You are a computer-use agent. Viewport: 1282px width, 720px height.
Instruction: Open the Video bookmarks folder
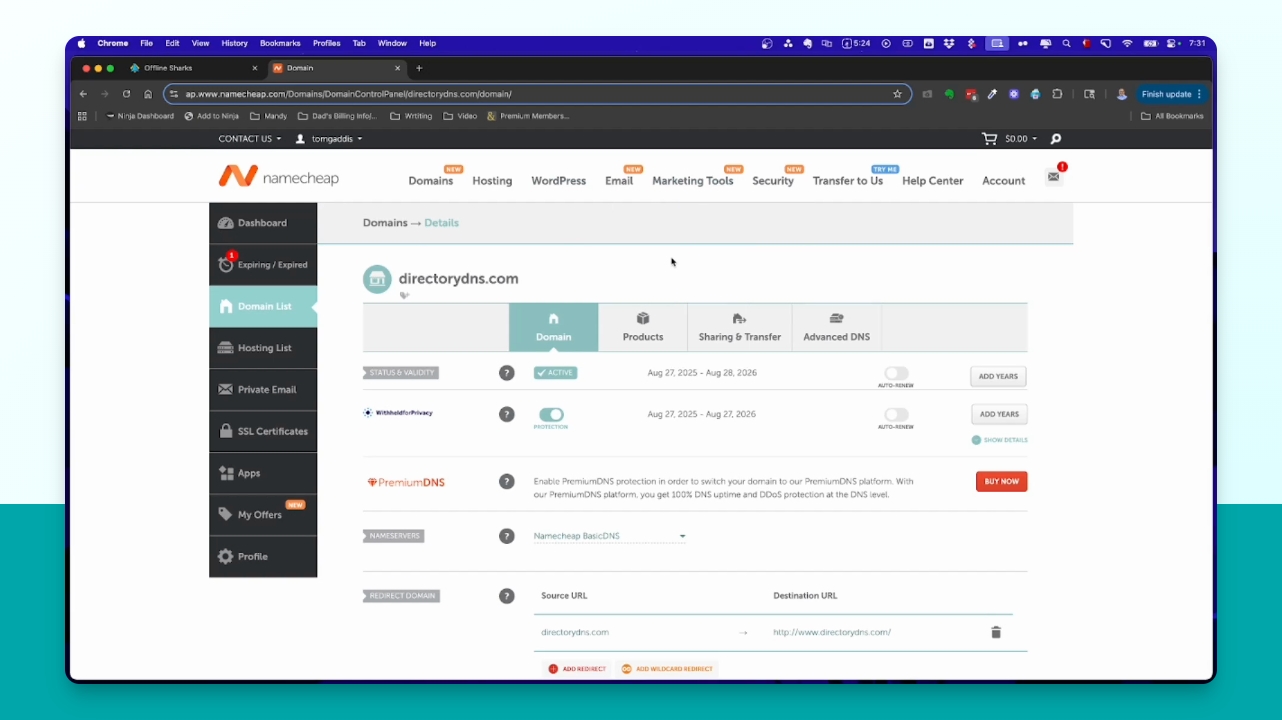point(460,116)
